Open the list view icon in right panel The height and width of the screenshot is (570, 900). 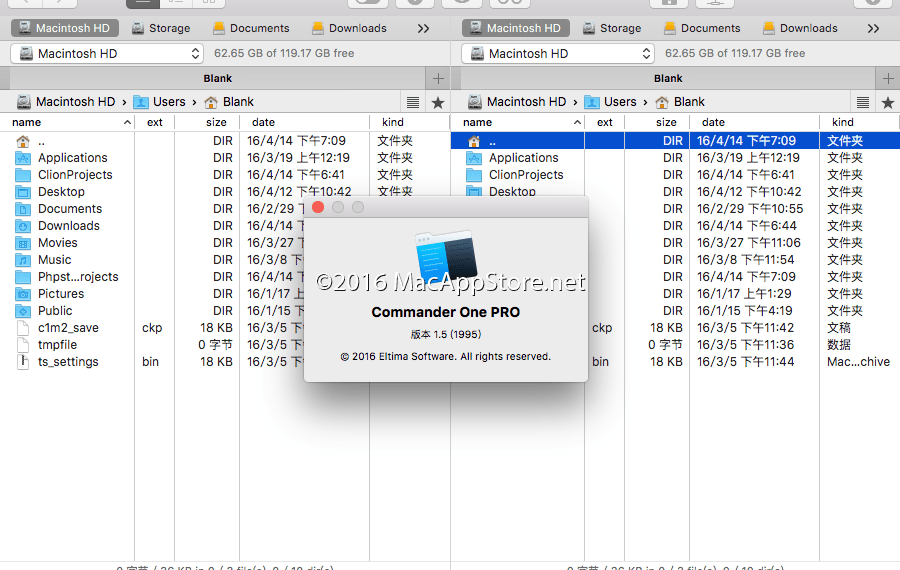click(863, 102)
